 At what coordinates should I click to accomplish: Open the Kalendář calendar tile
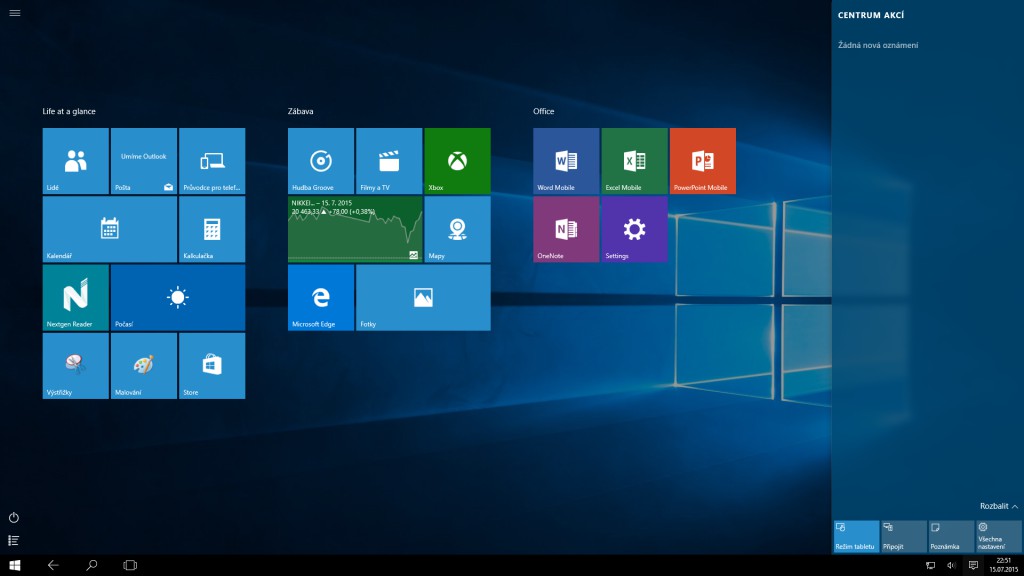click(110, 229)
